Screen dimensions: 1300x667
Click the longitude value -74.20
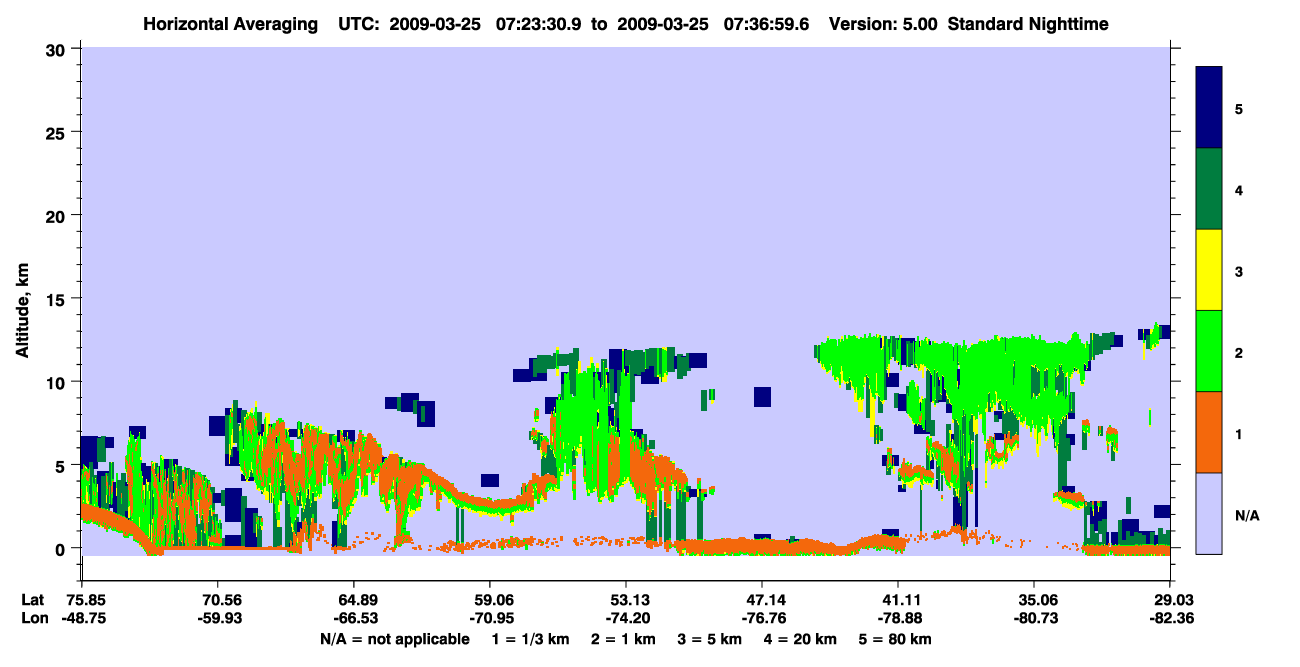point(626,618)
